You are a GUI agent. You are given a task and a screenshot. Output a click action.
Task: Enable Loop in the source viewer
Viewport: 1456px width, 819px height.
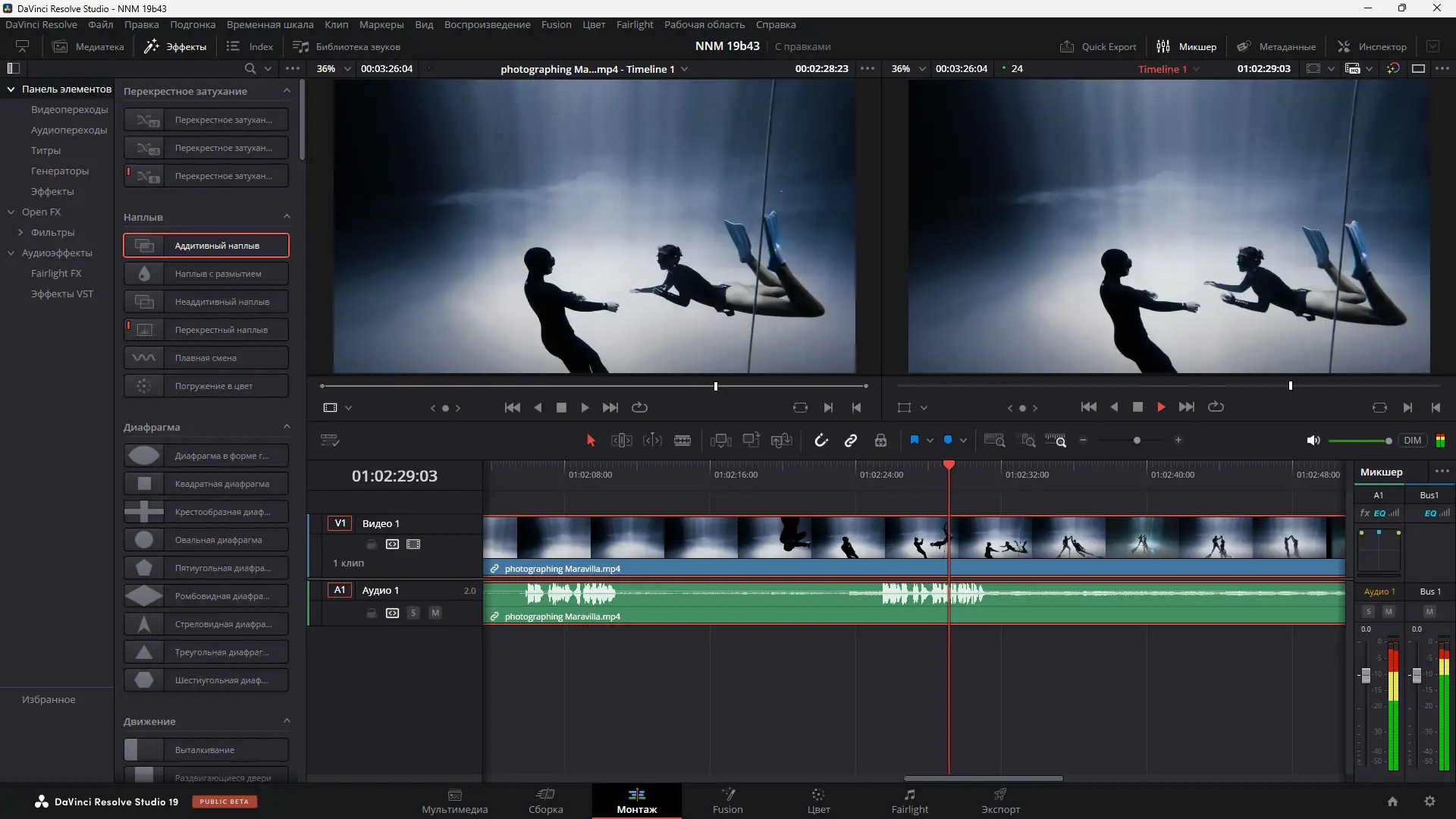click(640, 407)
